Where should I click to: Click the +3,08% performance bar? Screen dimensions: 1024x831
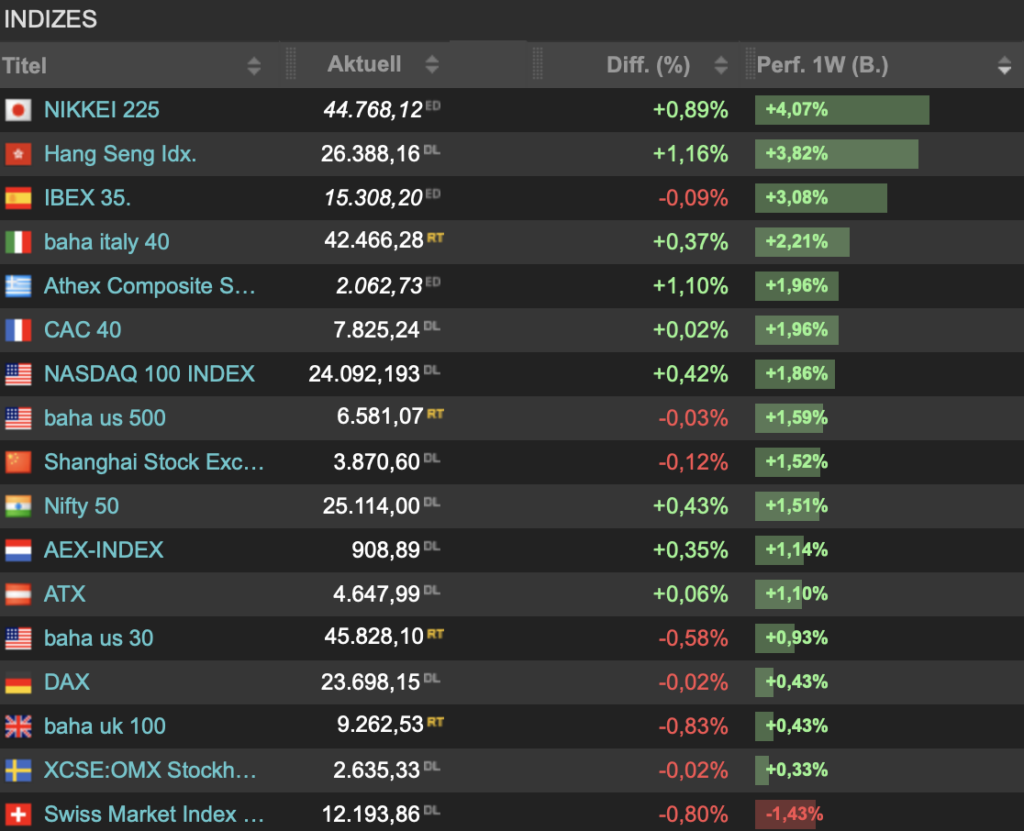tap(821, 198)
